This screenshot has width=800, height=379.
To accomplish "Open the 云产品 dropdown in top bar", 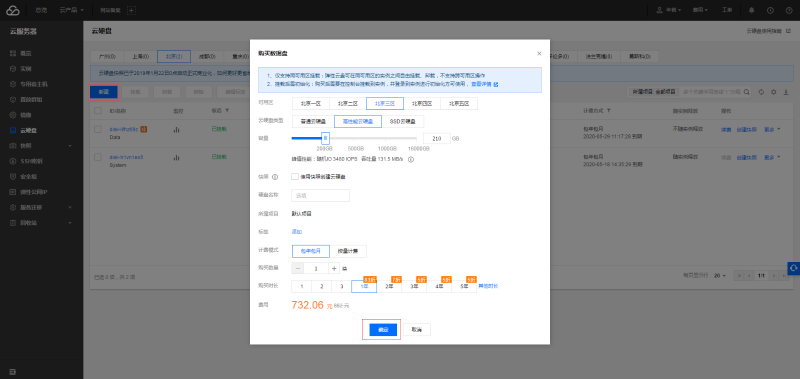I will (71, 10).
